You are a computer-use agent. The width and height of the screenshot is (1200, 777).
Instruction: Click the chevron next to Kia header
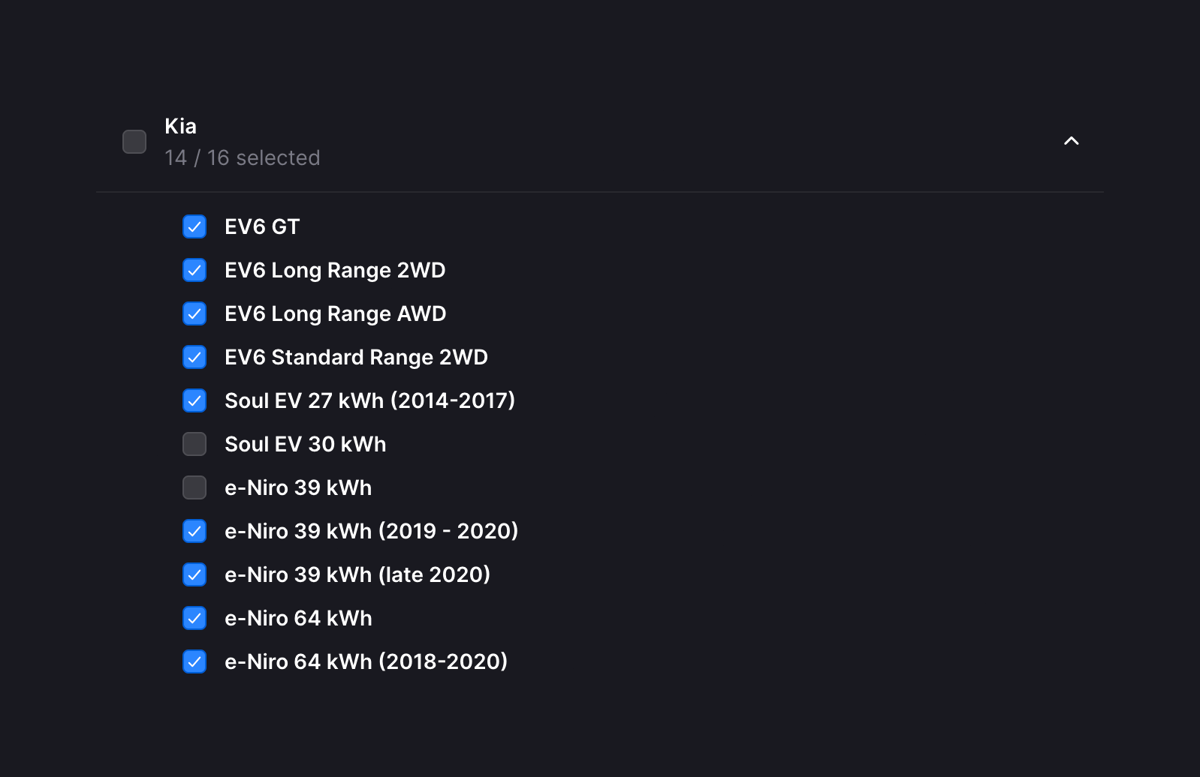[1071, 141]
